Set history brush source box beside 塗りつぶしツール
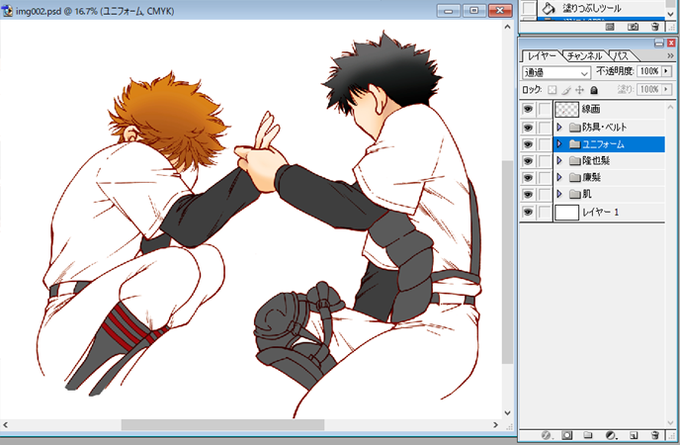680x445 pixels. pos(528,7)
